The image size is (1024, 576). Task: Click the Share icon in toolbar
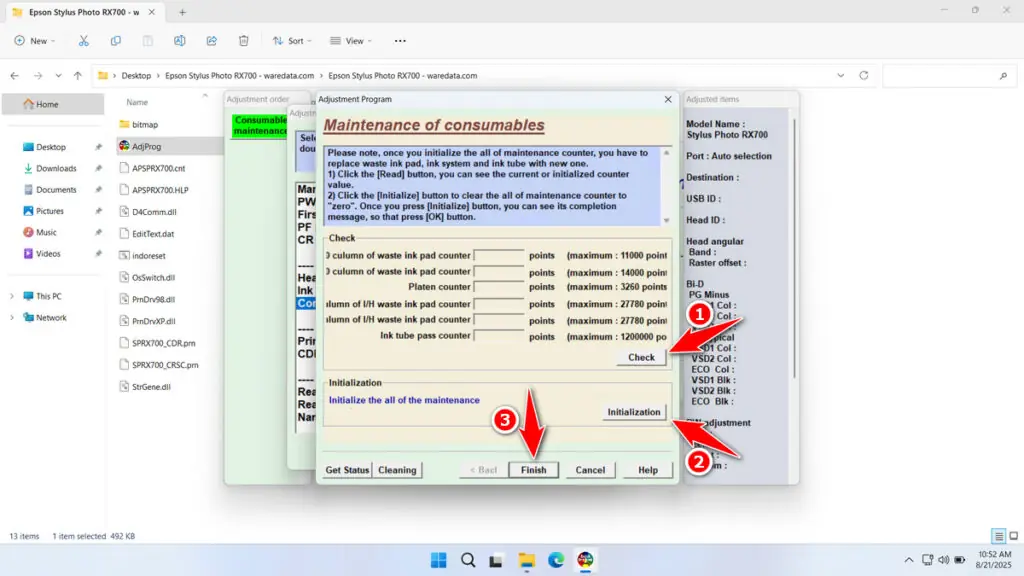(212, 41)
